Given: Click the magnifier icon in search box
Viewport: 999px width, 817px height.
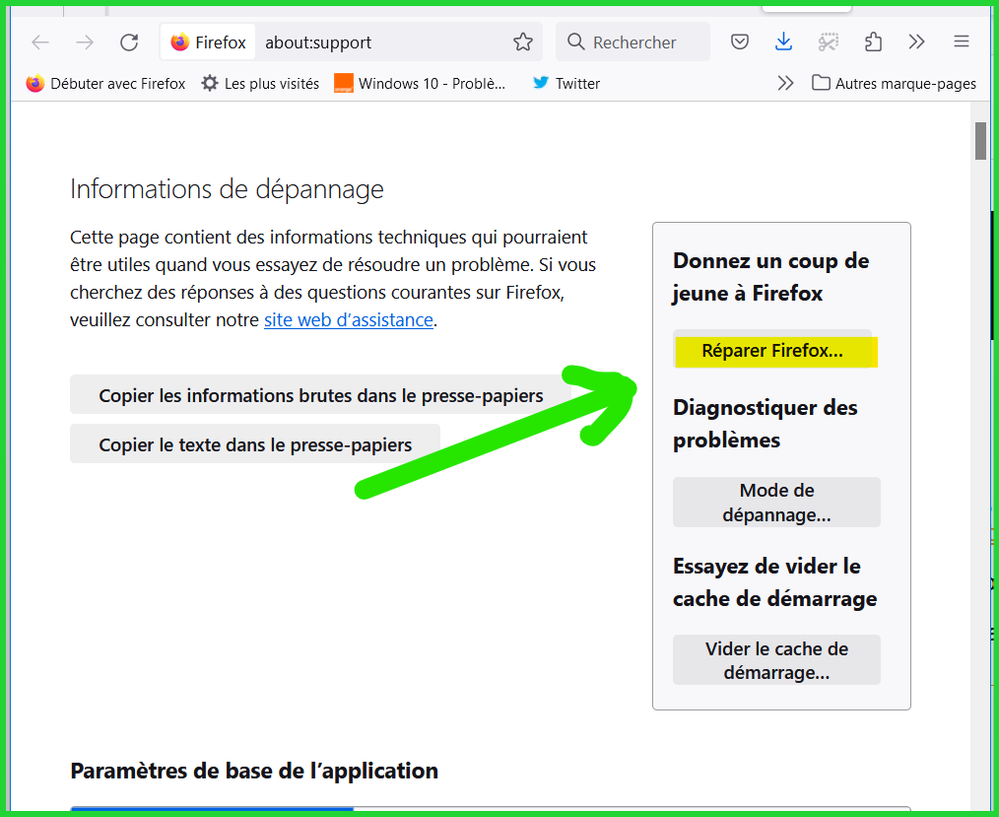Looking at the screenshot, I should pyautogui.click(x=576, y=42).
